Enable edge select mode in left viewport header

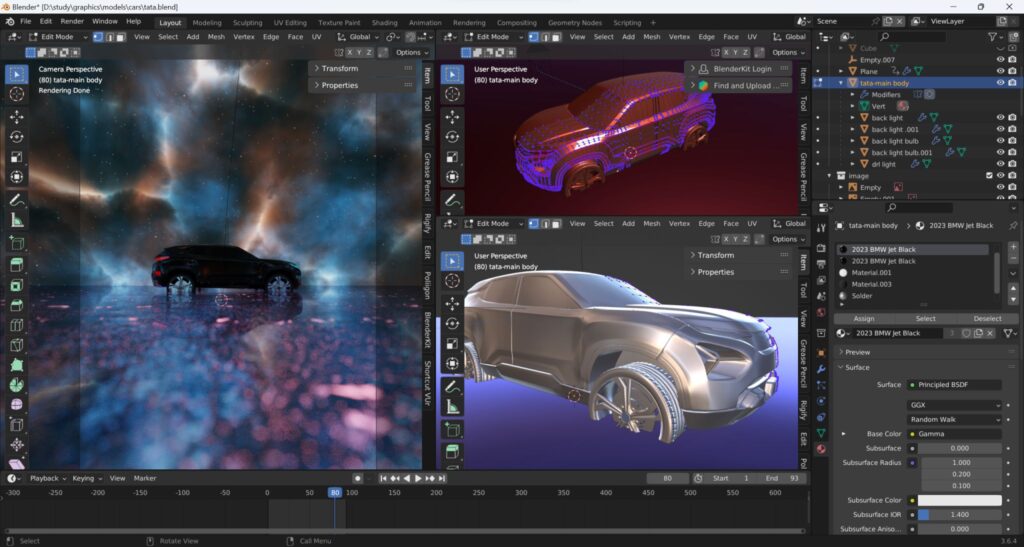point(110,37)
